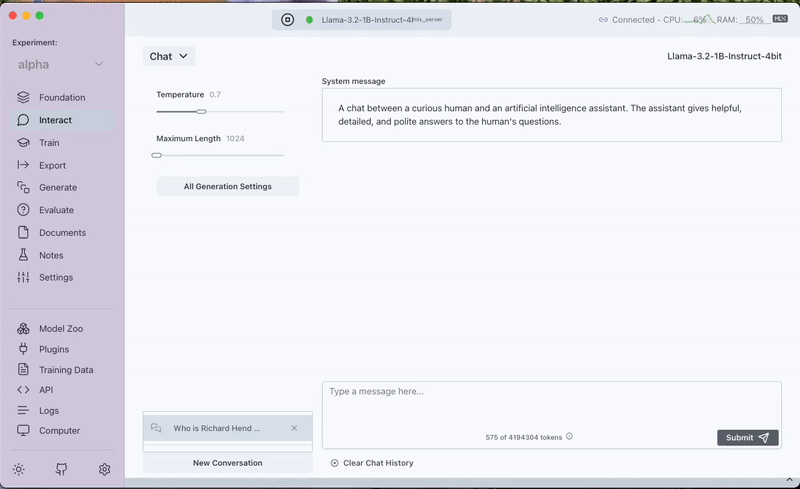800x489 pixels.
Task: Click the Maximum Length slider handle
Action: pyautogui.click(x=157, y=156)
